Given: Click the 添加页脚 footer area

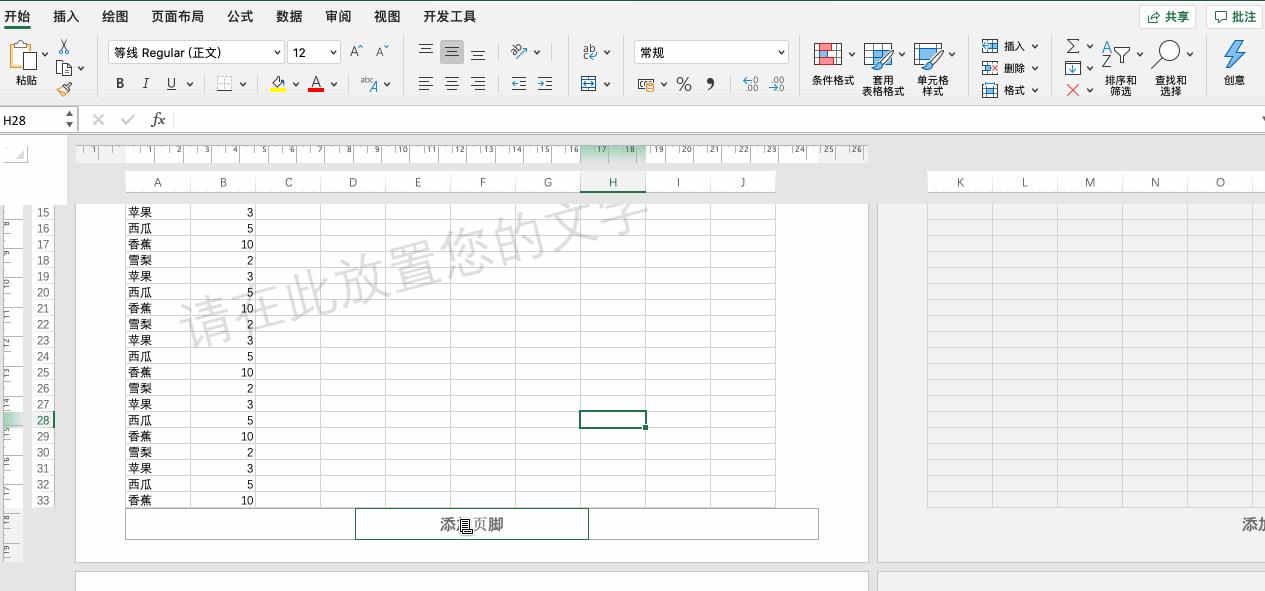Looking at the screenshot, I should pos(471,523).
